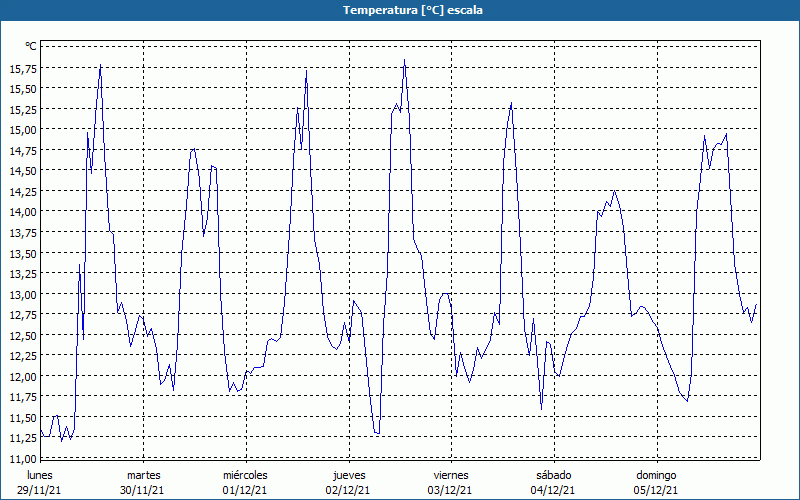Select the 13,50 axis value
The height and width of the screenshot is (500, 800).
(x=23, y=254)
